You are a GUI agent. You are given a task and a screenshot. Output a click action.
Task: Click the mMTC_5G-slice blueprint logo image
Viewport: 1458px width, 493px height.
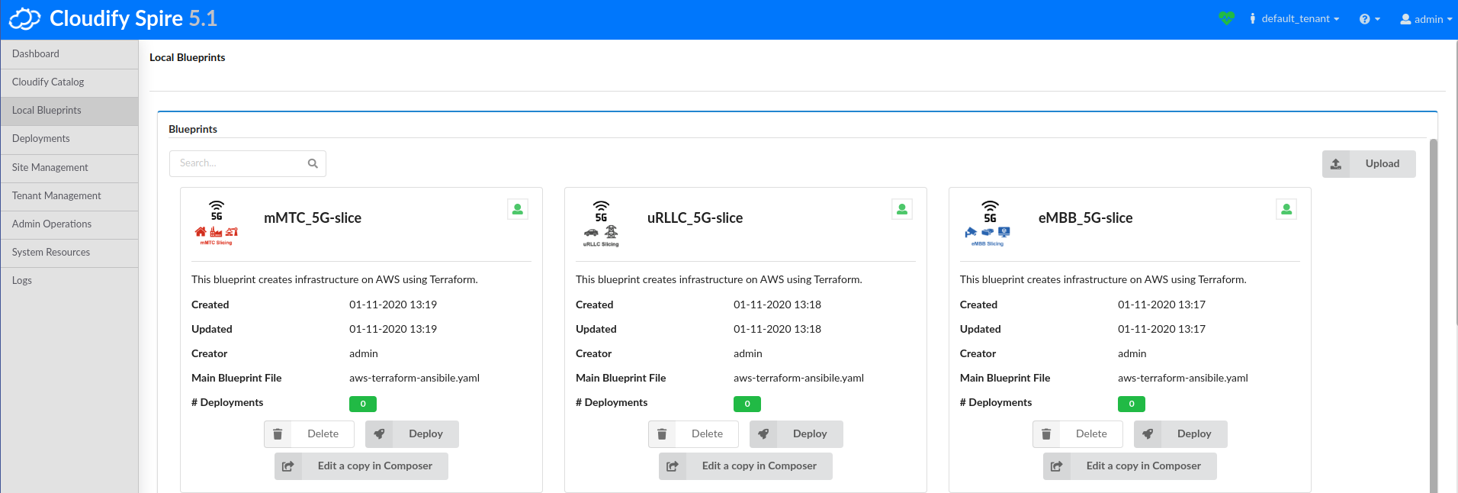pos(217,223)
